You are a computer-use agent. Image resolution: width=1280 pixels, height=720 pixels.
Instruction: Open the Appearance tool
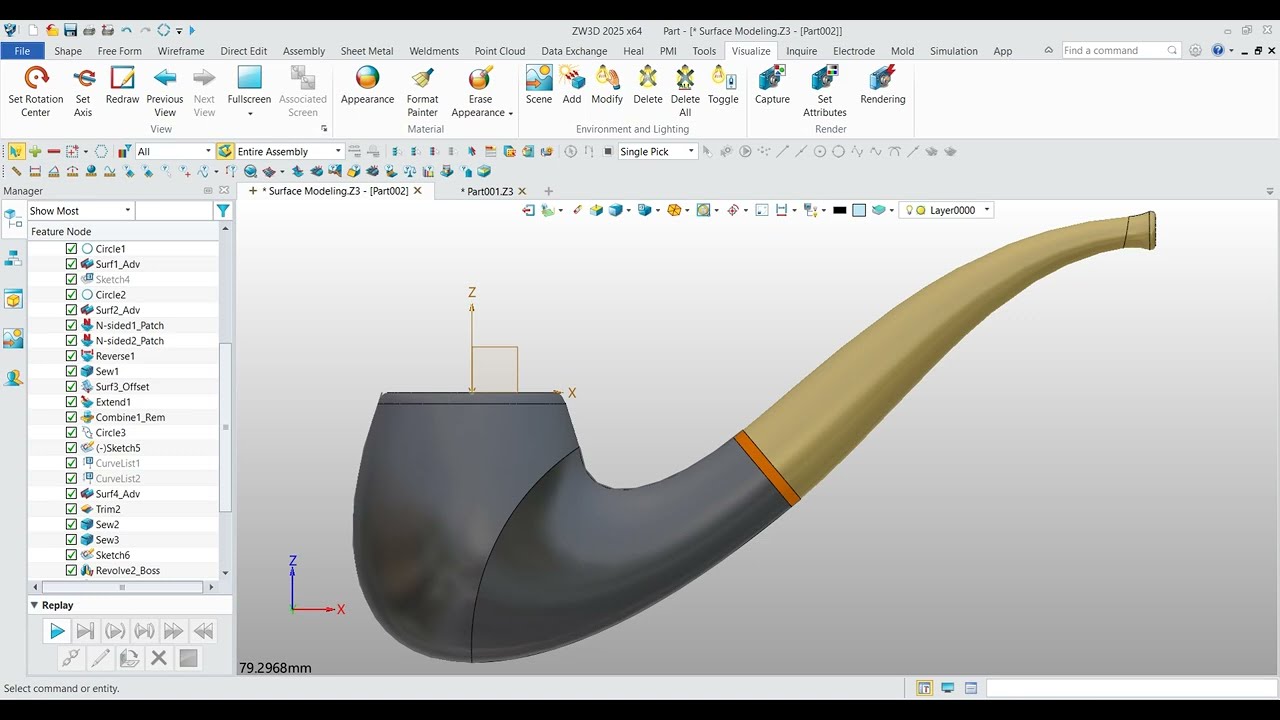(367, 85)
